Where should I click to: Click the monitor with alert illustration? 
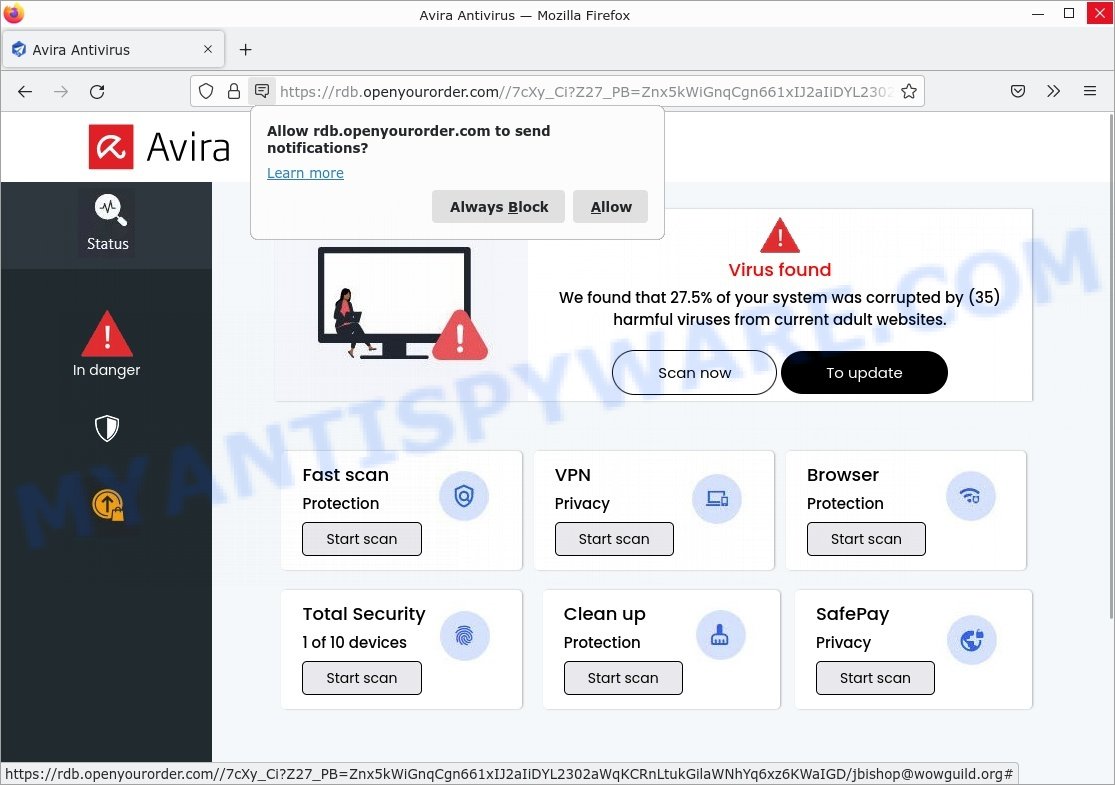click(402, 304)
